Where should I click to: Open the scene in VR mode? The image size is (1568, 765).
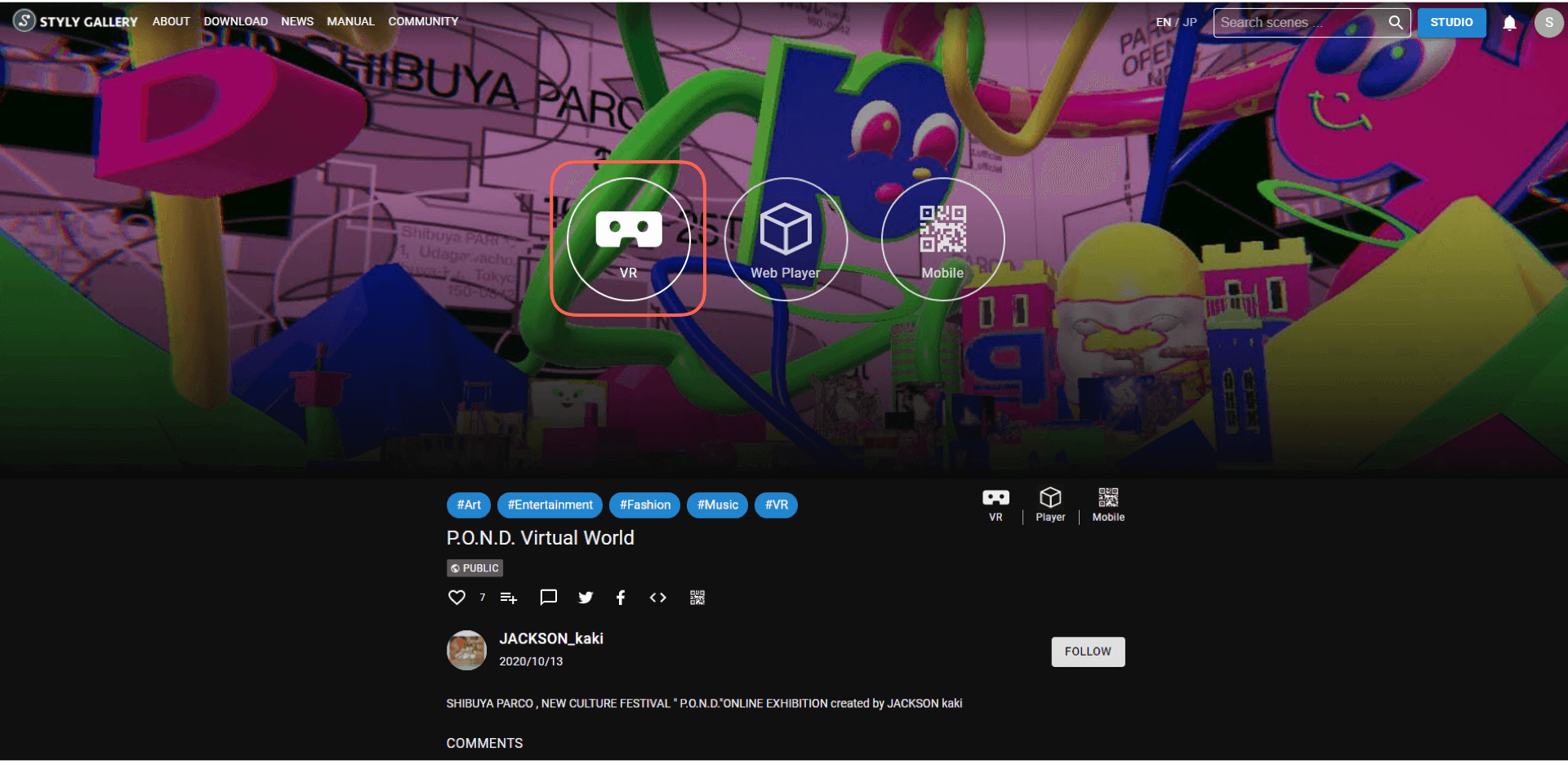[x=628, y=238]
